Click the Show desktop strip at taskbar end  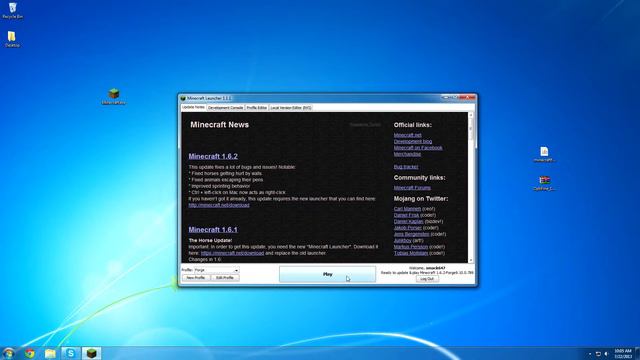pos(638,353)
